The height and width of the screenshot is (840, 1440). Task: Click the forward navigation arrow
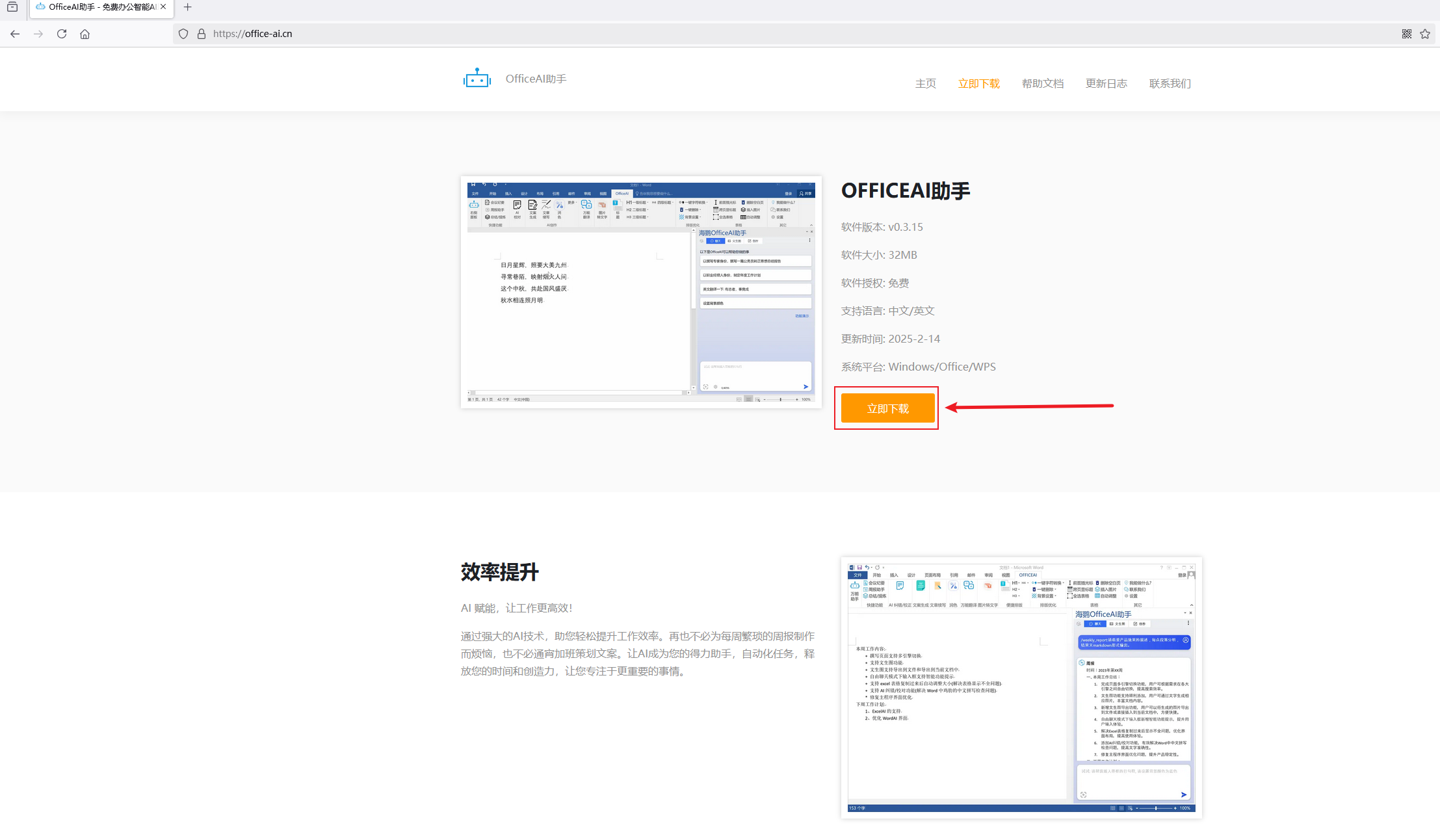coord(38,34)
